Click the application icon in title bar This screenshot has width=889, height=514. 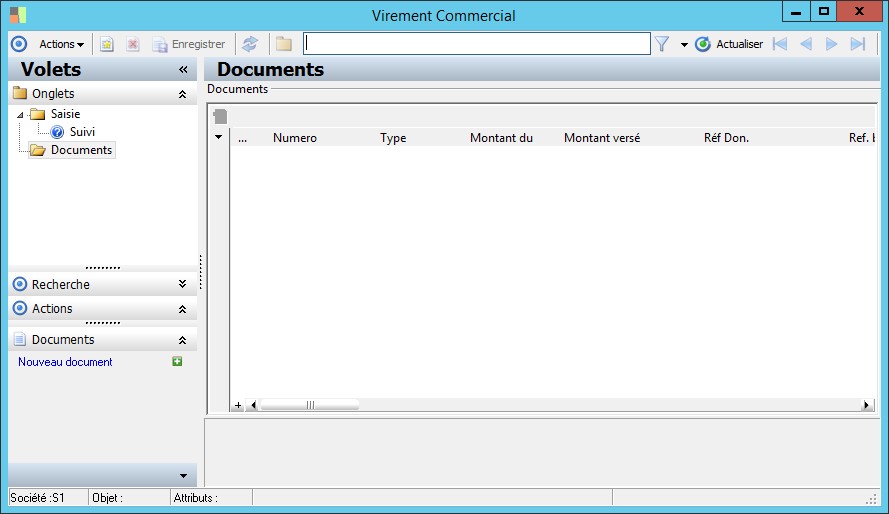[18, 15]
